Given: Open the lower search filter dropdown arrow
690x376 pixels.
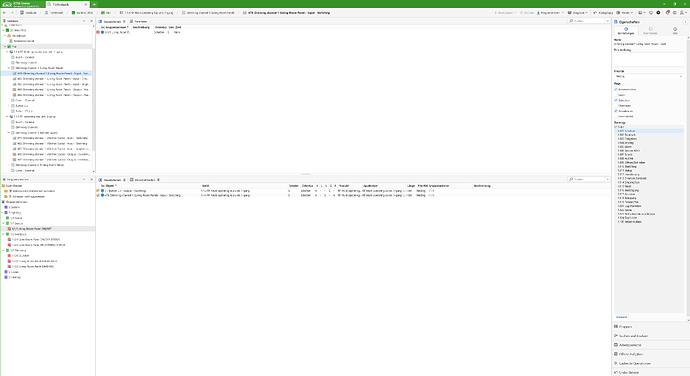Looking at the screenshot, I should 608,179.
